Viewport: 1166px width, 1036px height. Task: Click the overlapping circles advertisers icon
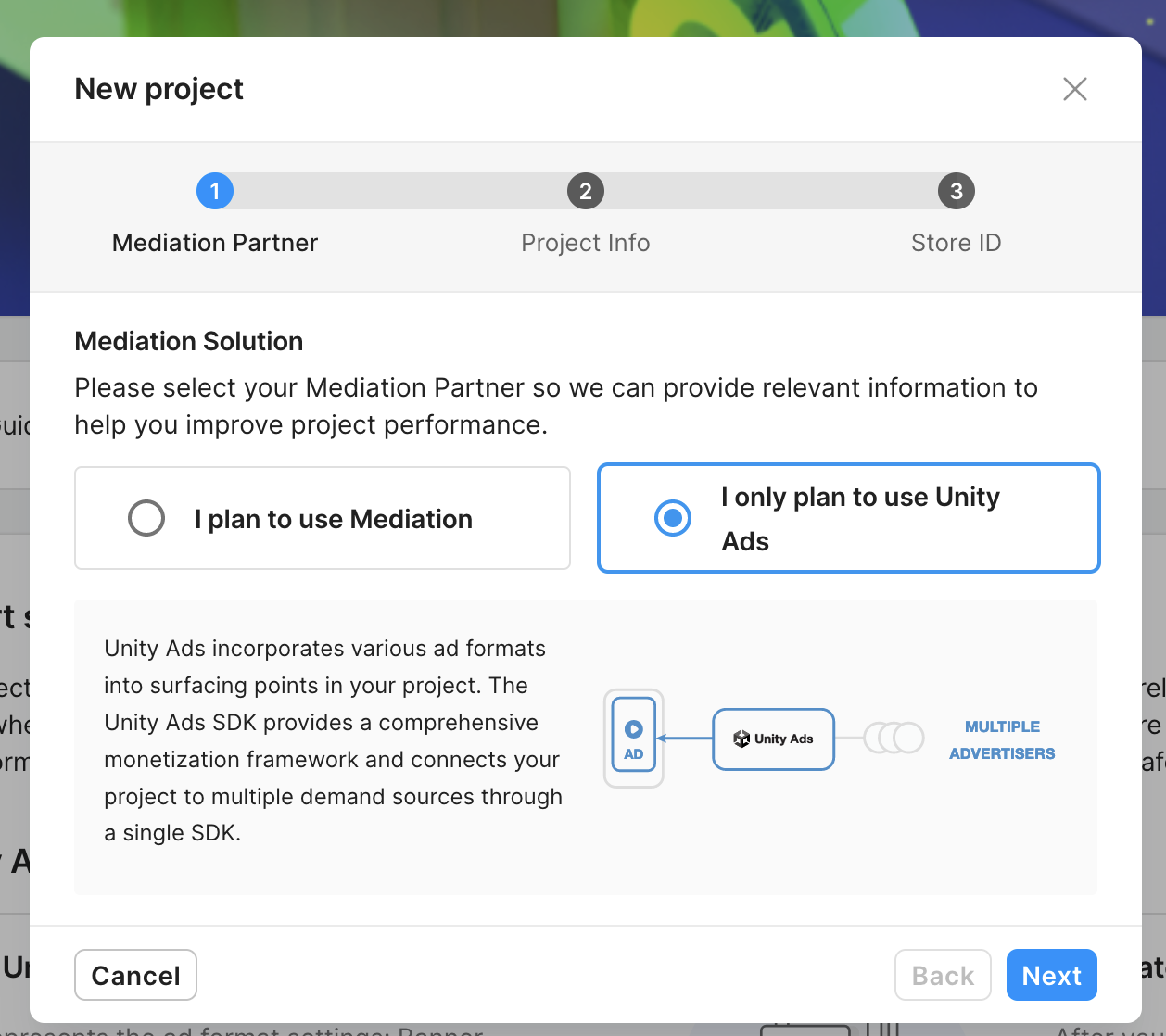[x=894, y=738]
